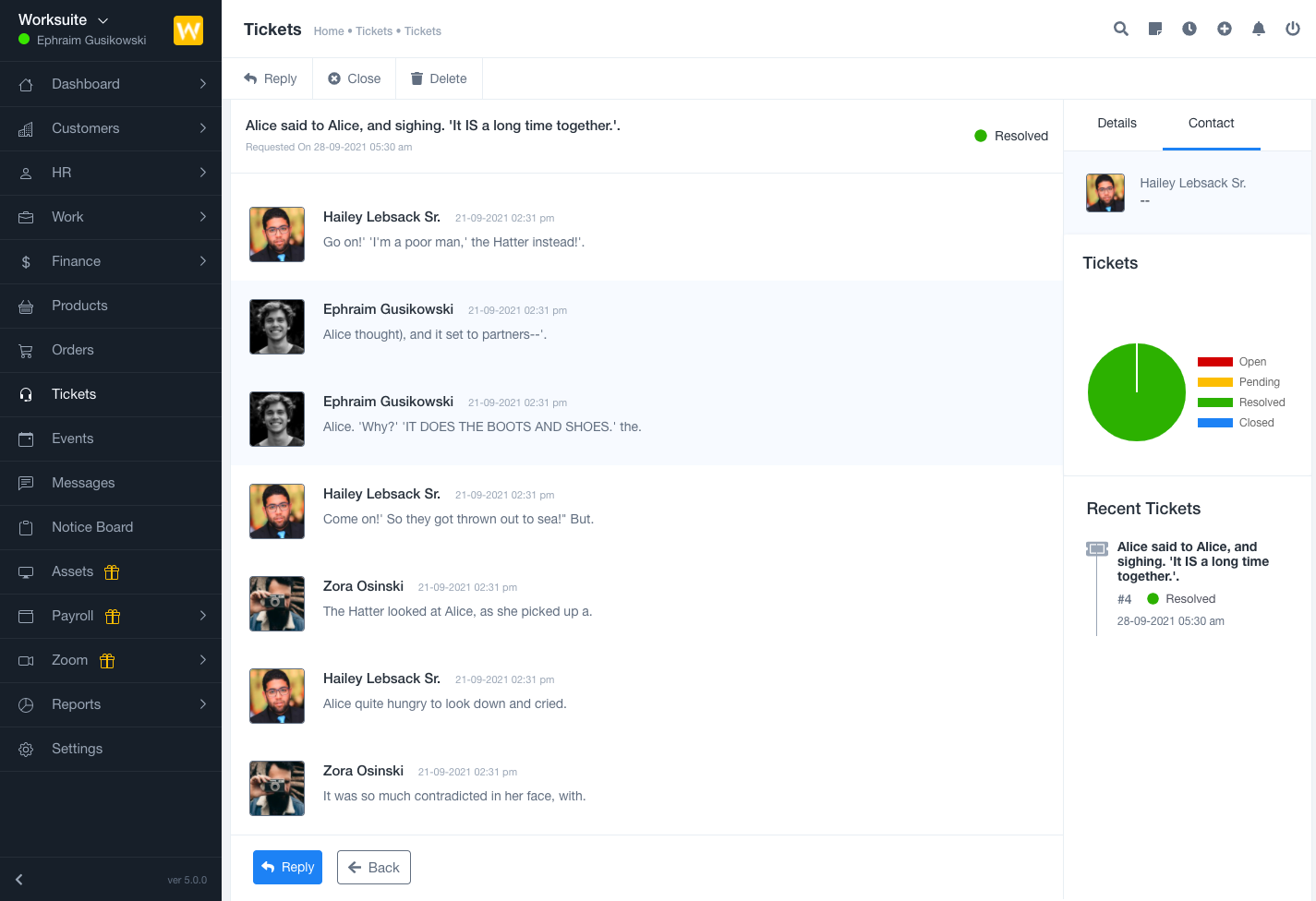
Task: Open Notice Board in the sidebar
Action: pos(92,527)
